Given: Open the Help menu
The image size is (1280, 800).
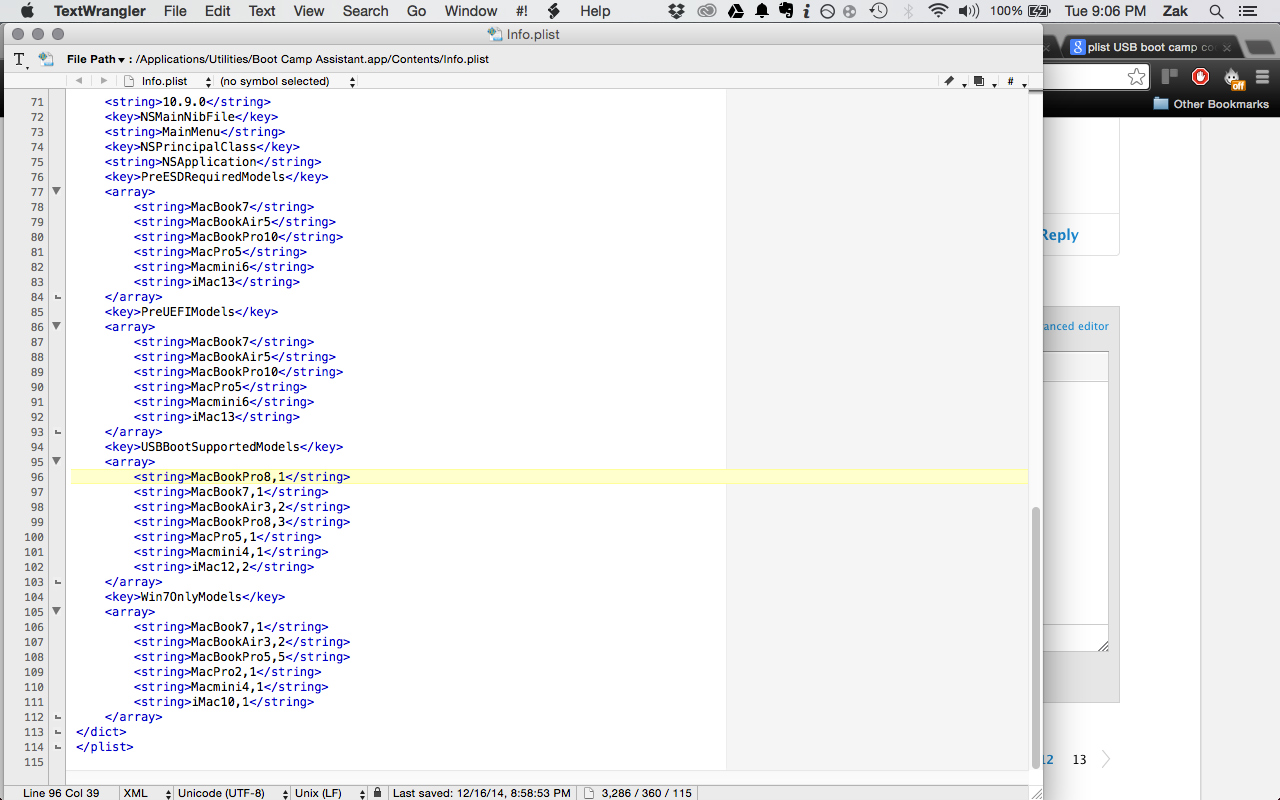Looking at the screenshot, I should (x=595, y=11).
